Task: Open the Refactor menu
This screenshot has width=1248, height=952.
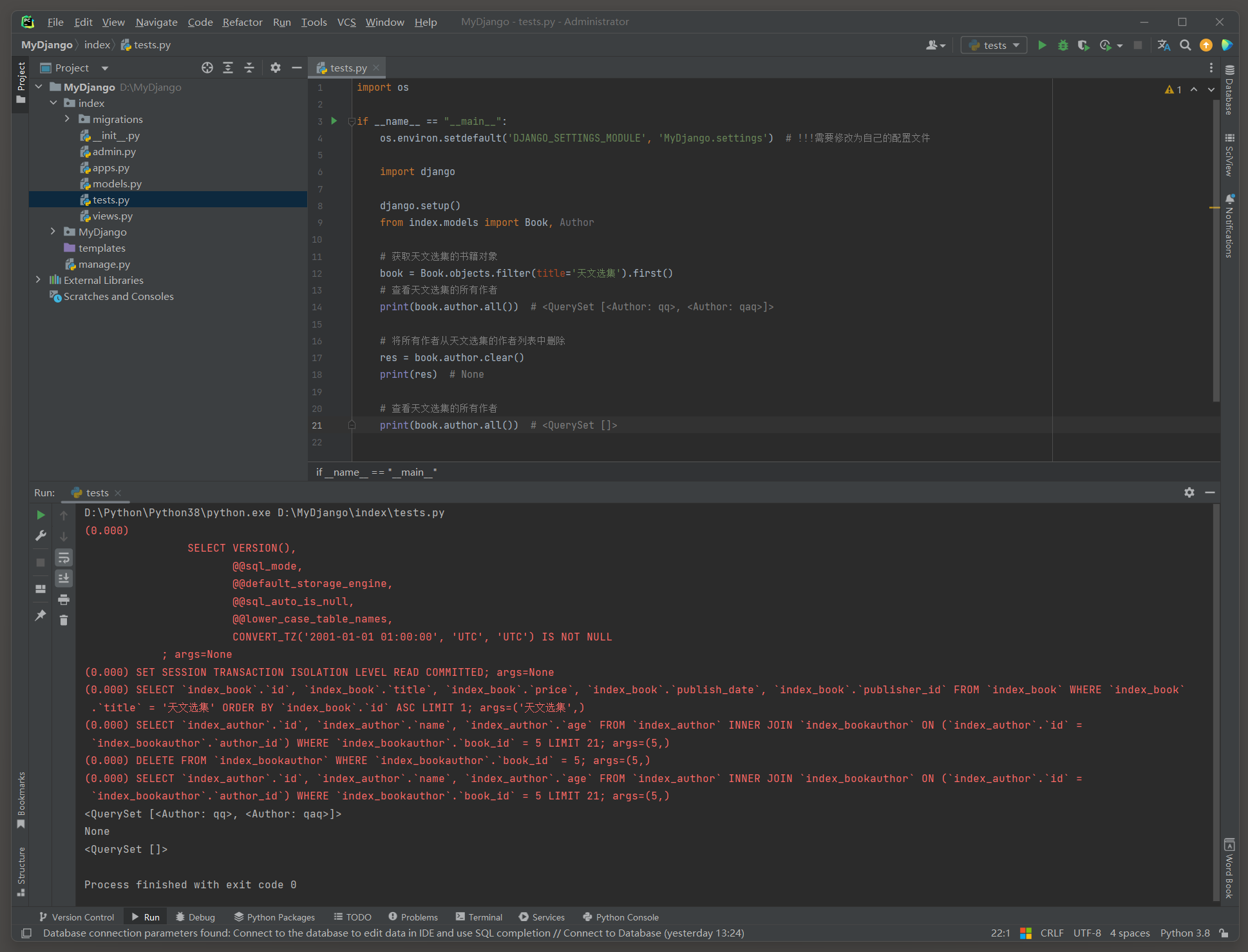Action: tap(242, 22)
